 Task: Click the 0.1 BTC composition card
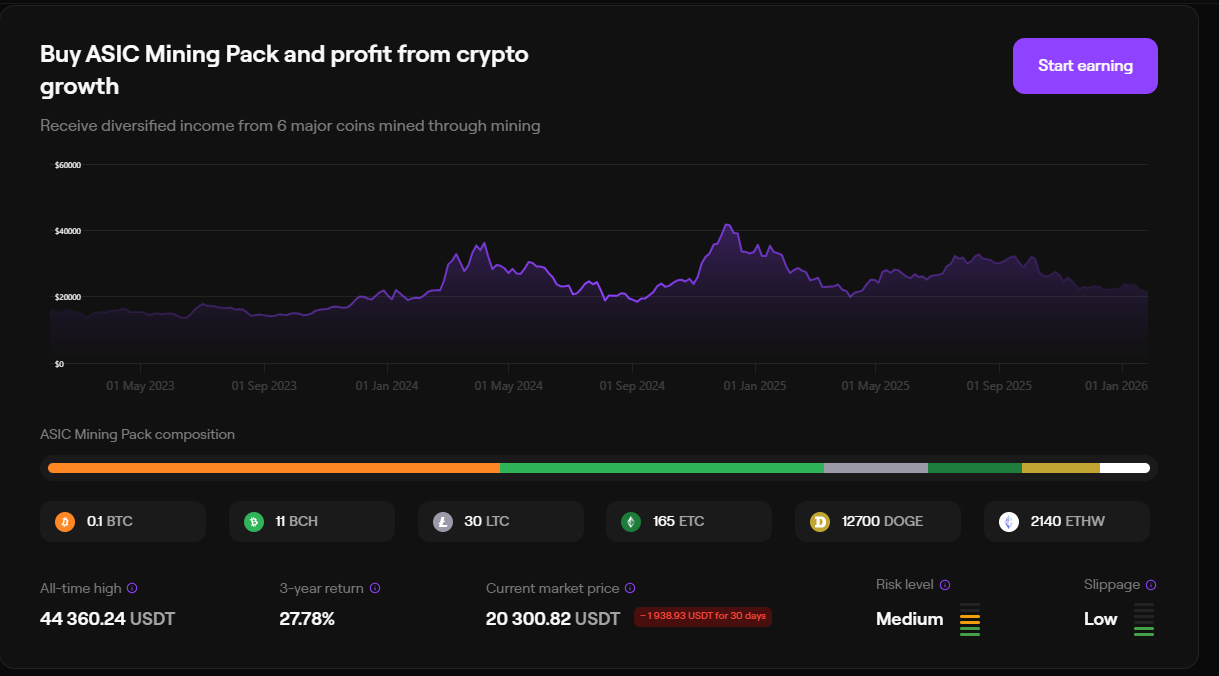click(x=123, y=521)
